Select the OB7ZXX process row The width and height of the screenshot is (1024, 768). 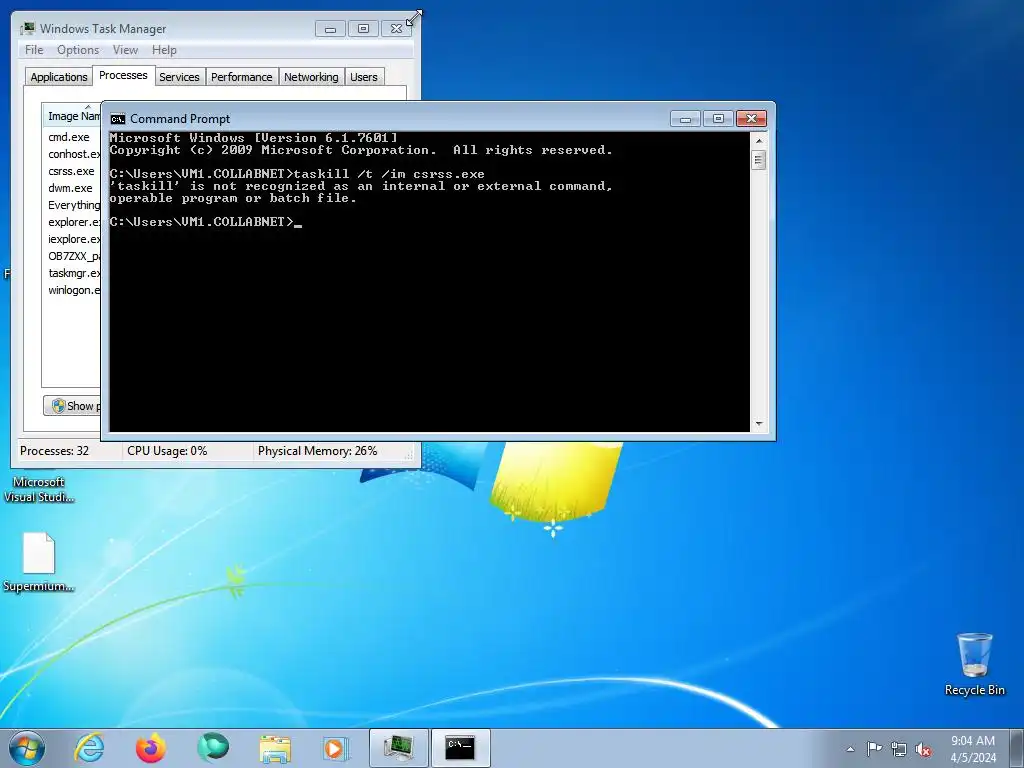tap(72, 256)
